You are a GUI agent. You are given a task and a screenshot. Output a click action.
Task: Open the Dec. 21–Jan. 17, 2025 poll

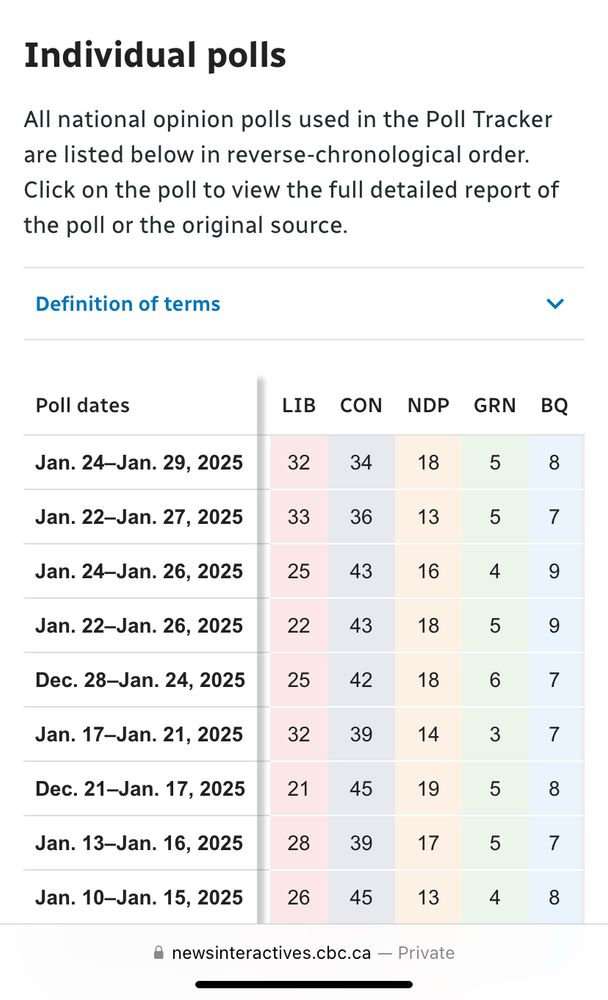click(x=140, y=788)
